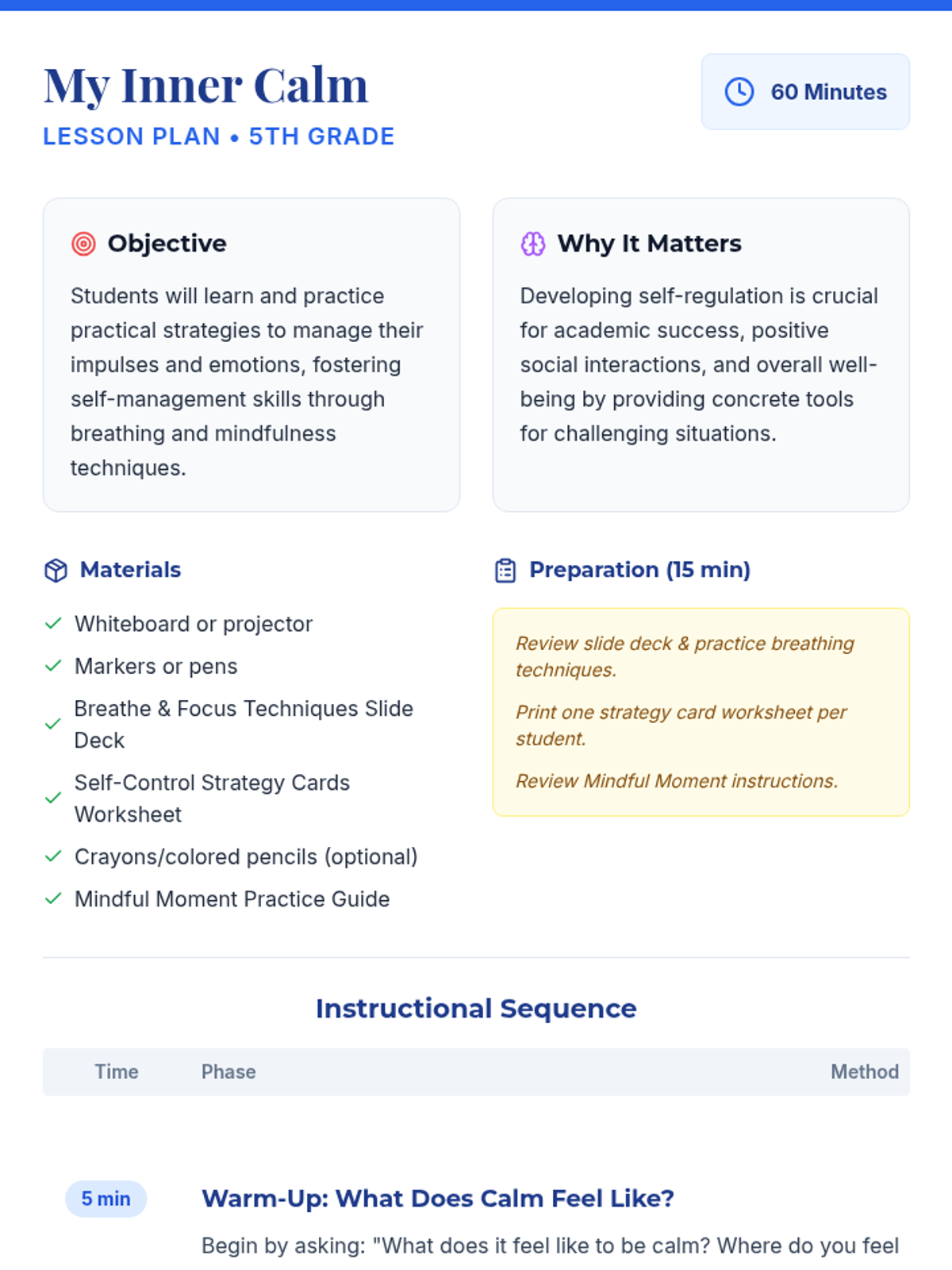
Task: Click the Time column header
Action: click(x=117, y=1072)
